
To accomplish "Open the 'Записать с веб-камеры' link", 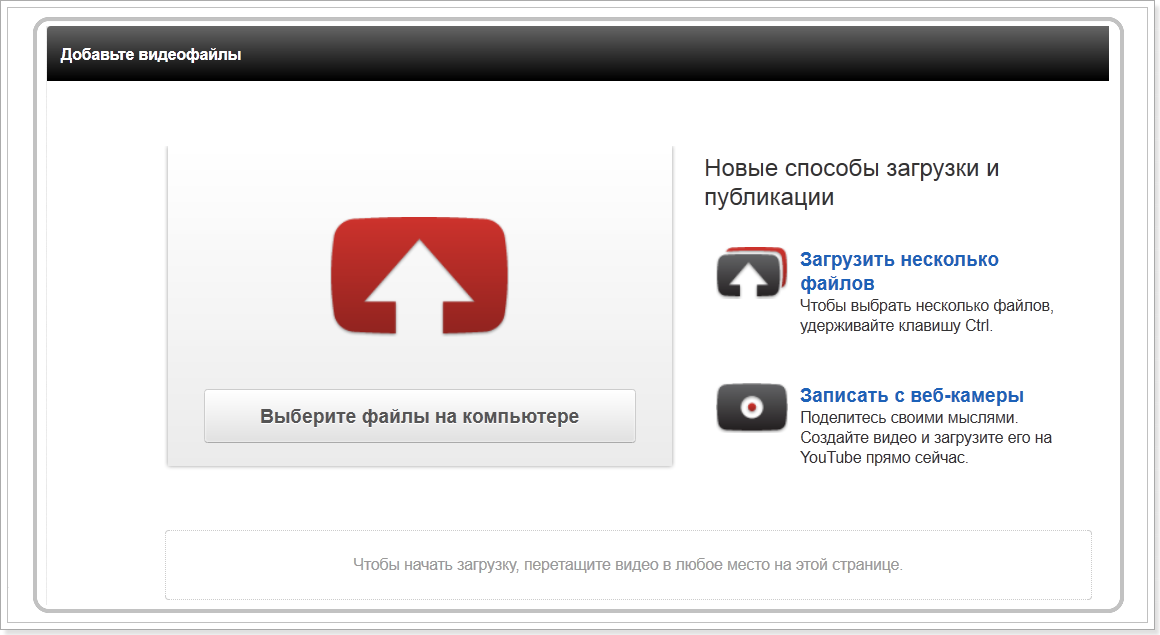I will 911,395.
